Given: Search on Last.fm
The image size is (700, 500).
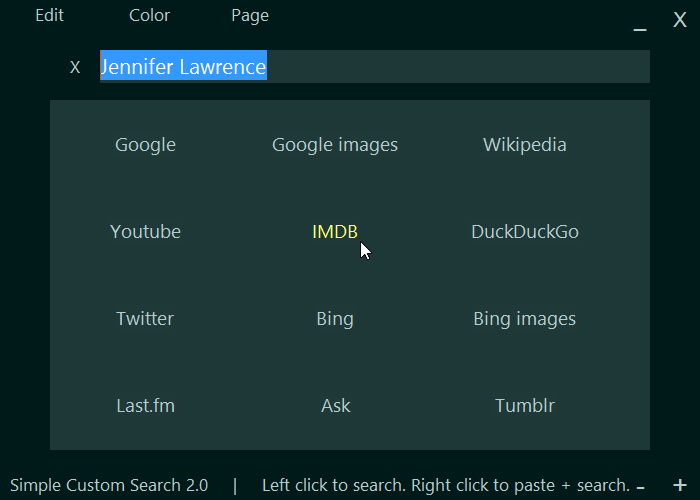Looking at the screenshot, I should tap(146, 406).
